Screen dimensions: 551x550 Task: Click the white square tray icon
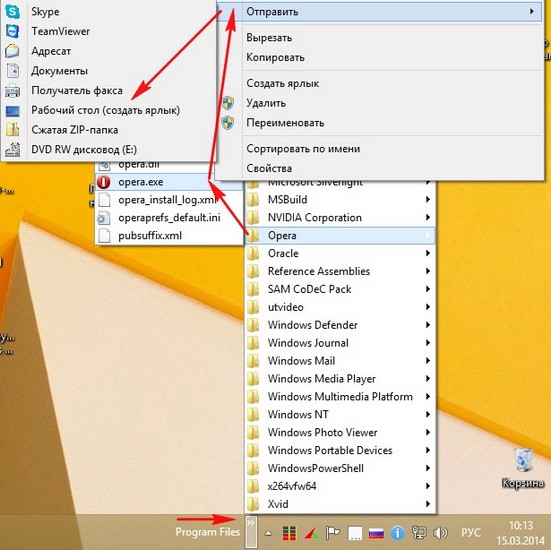355,533
